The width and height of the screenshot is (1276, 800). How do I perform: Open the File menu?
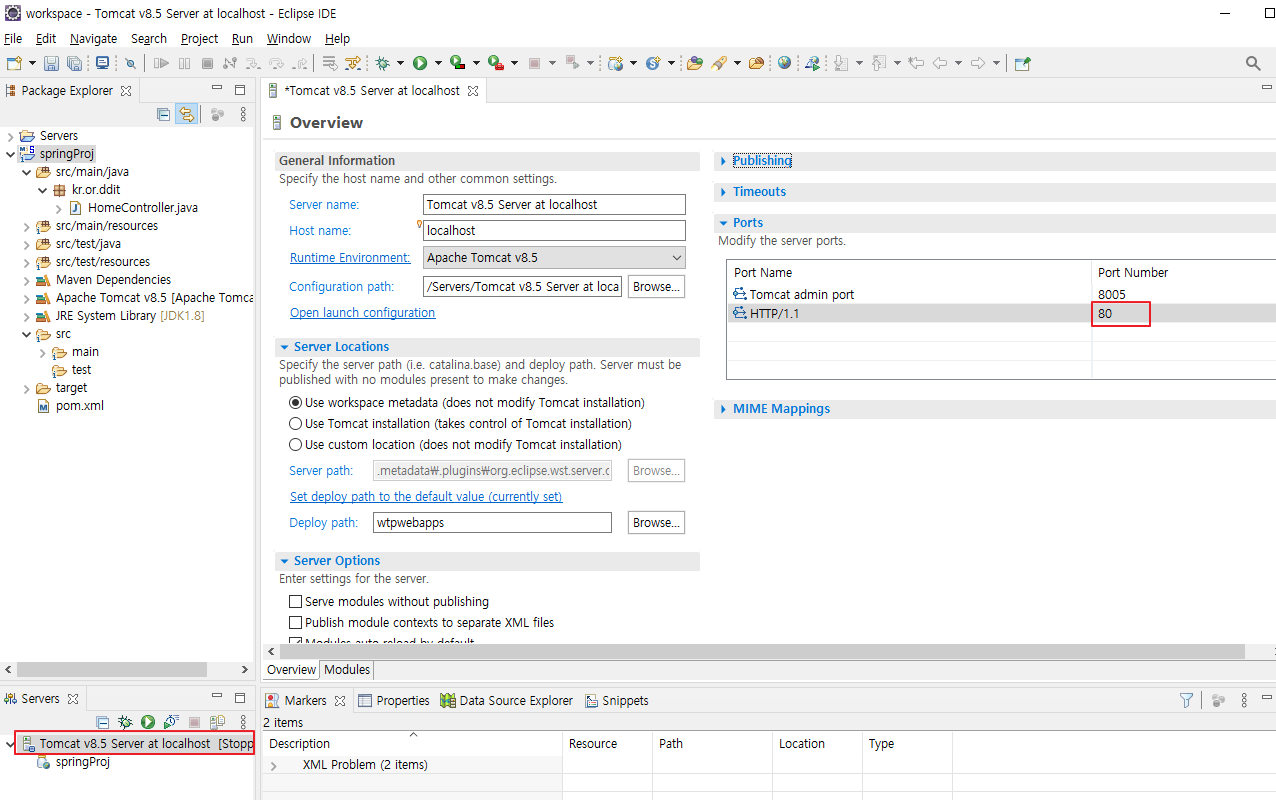(13, 38)
